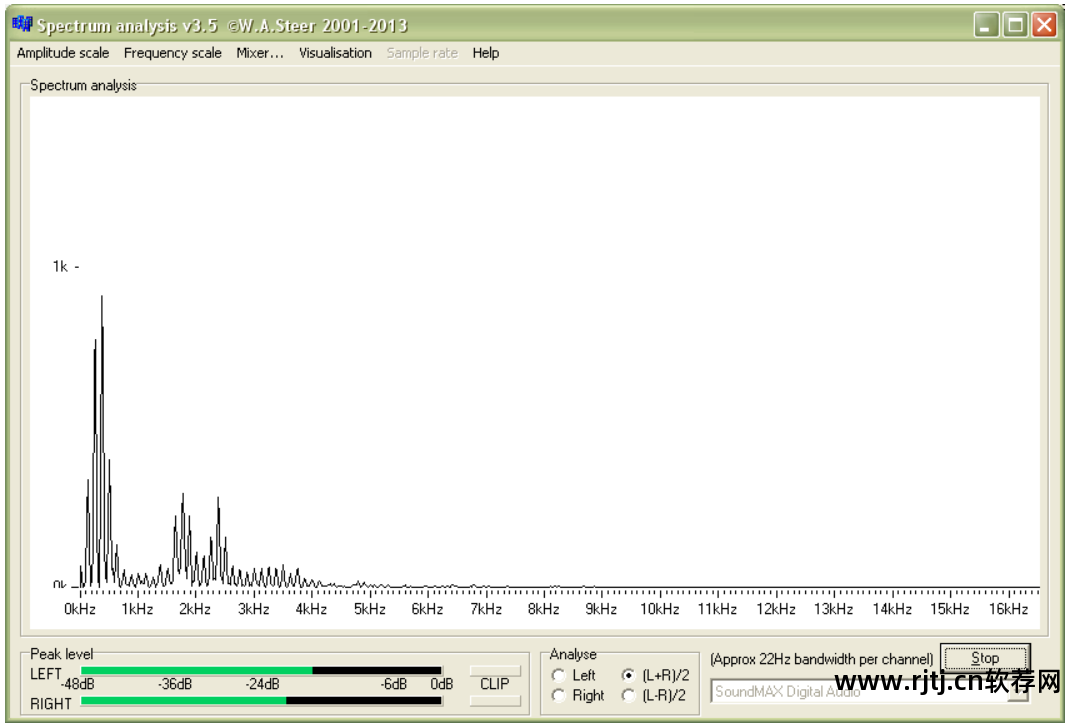Image resolution: width=1070 pixels, height=727 pixels.
Task: Click the -6dB peak level marking
Action: point(394,684)
